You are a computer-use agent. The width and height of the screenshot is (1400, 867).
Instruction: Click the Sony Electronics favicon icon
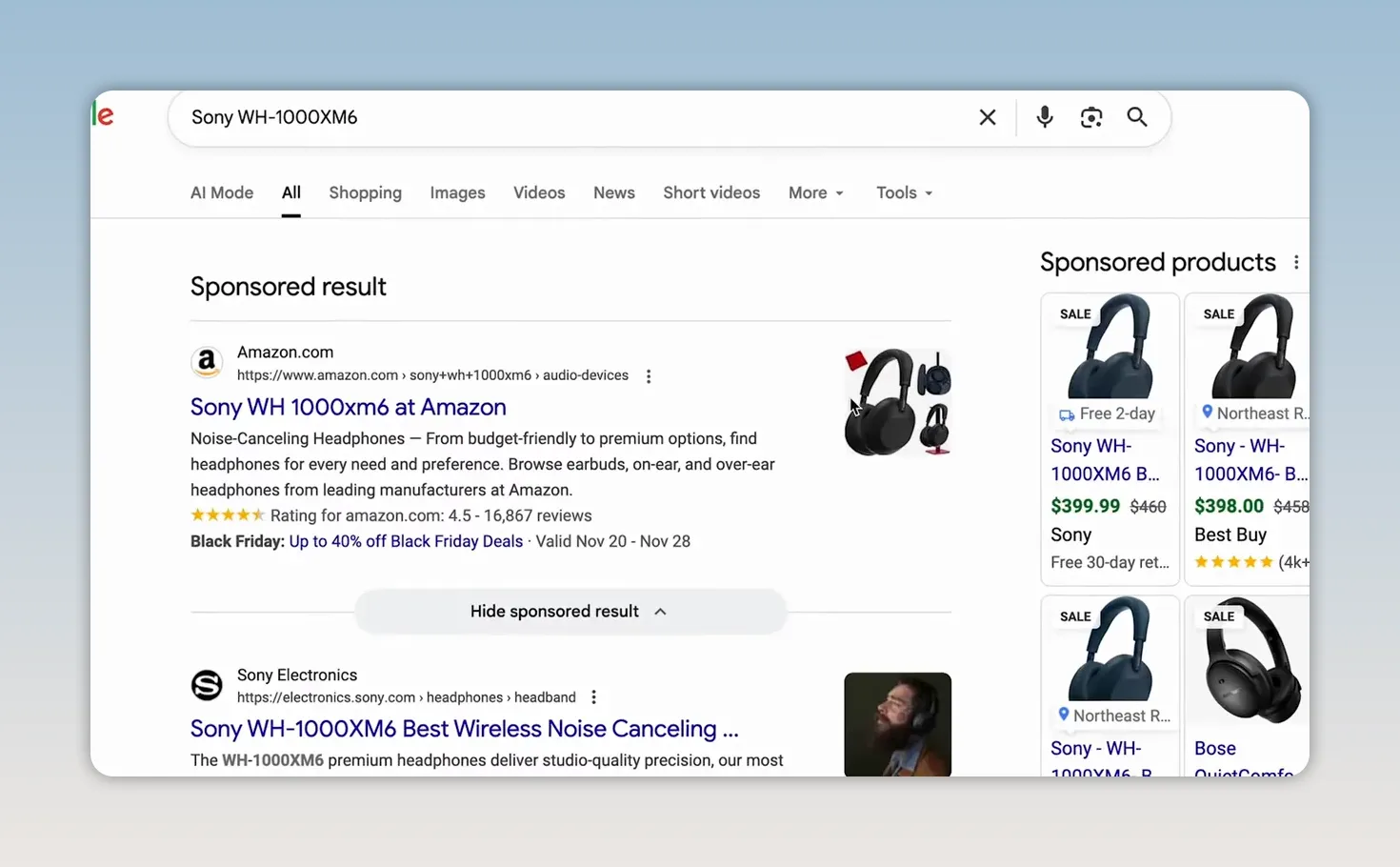pos(207,685)
